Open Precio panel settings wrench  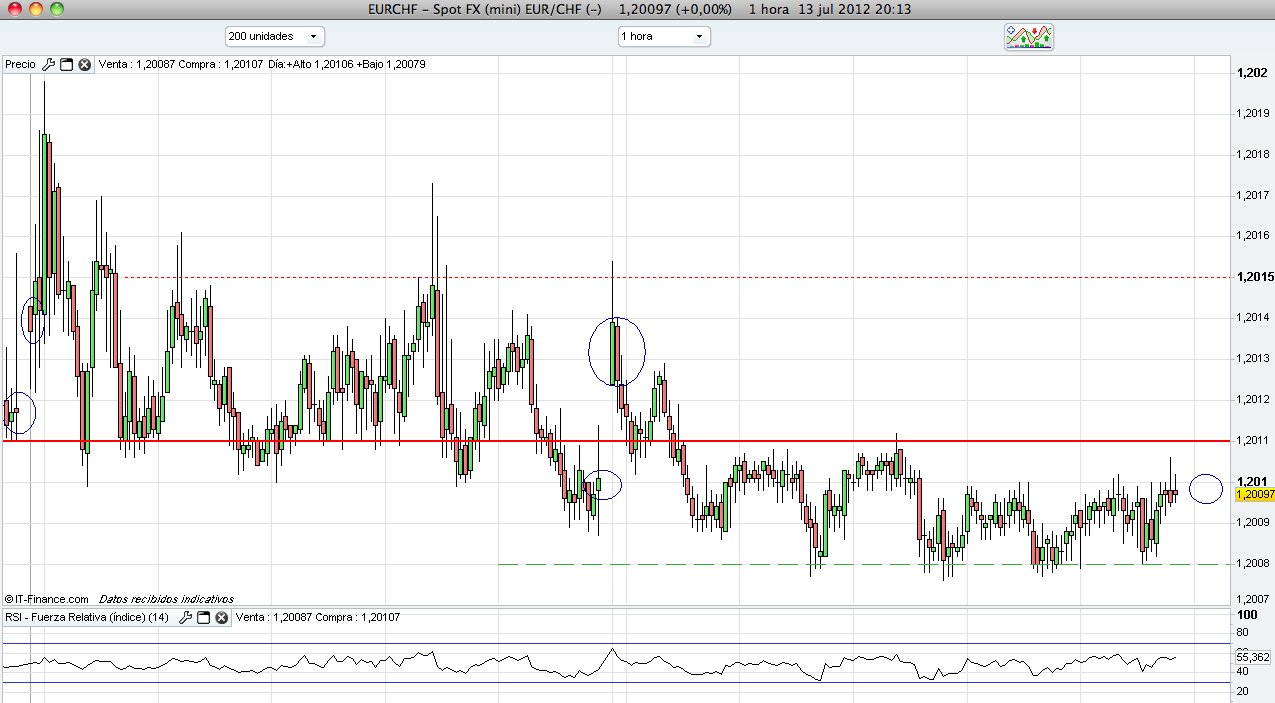(x=48, y=64)
